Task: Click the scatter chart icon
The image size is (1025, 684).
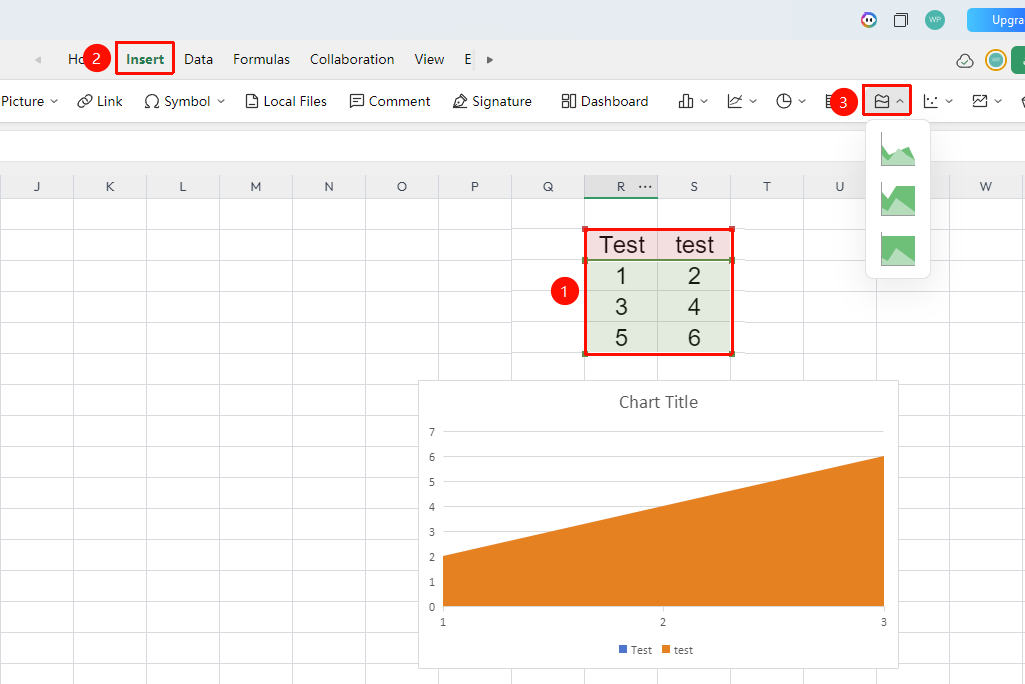Action: (931, 101)
